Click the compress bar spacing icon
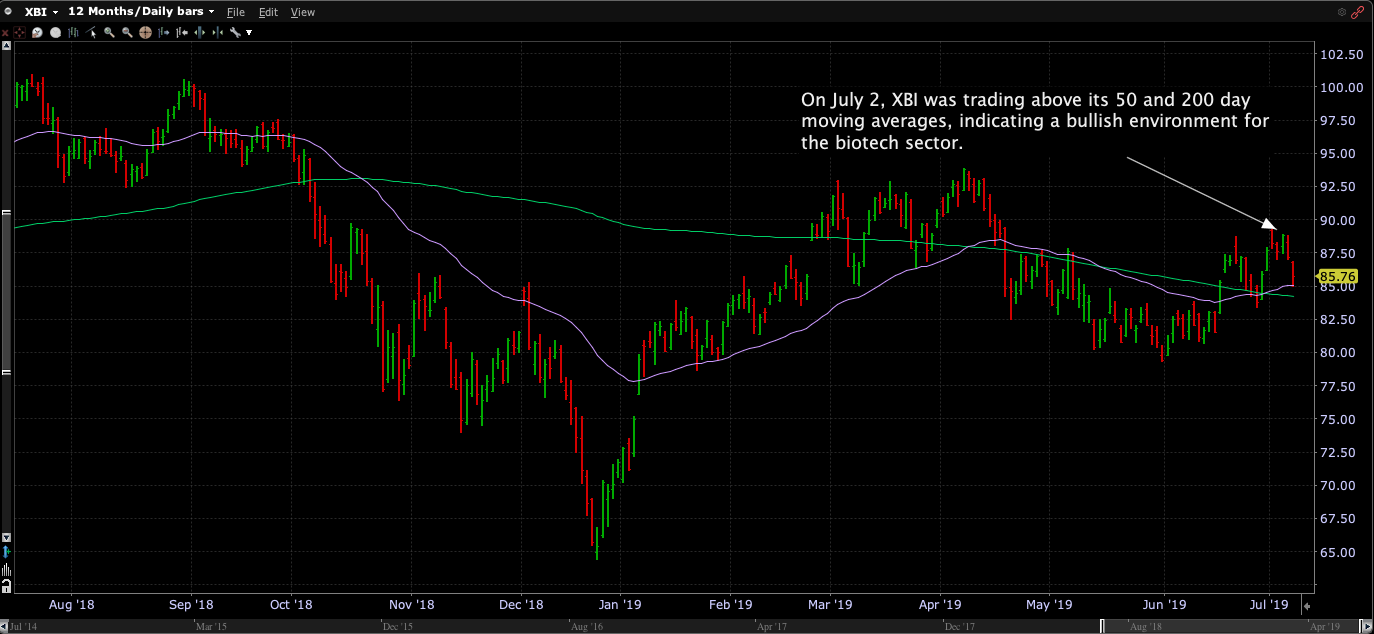Image resolution: width=1374 pixels, height=634 pixels. coord(216,32)
